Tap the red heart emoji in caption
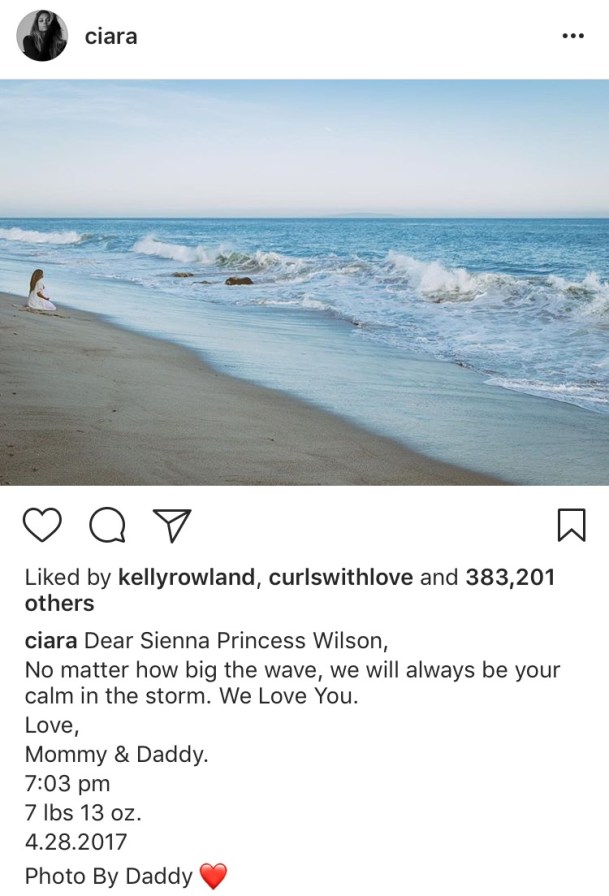This screenshot has width=609, height=896. tap(213, 876)
